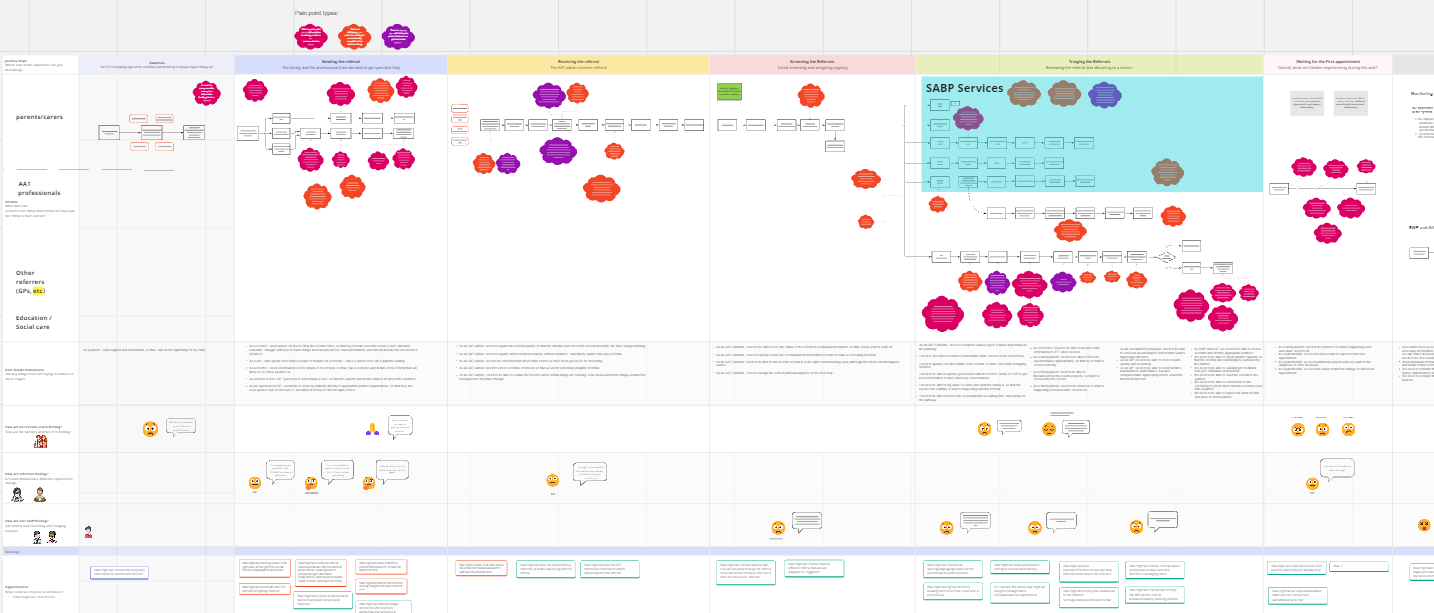Image resolution: width=1434 pixels, height=613 pixels.
Task: Click the 'parents/carers' swimlane label
Action: (x=39, y=117)
